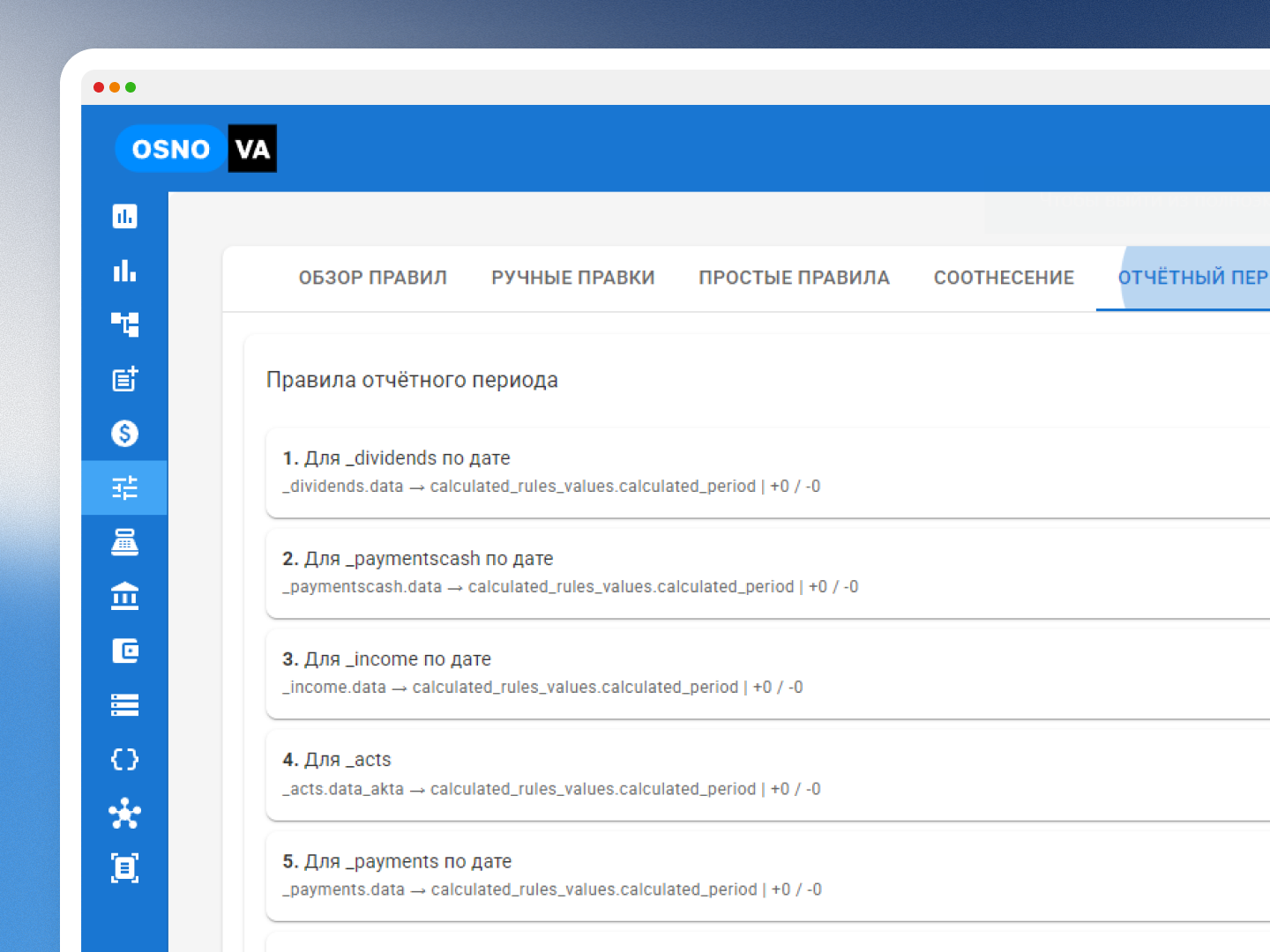Open the curly braces icon in sidebar

124,759
